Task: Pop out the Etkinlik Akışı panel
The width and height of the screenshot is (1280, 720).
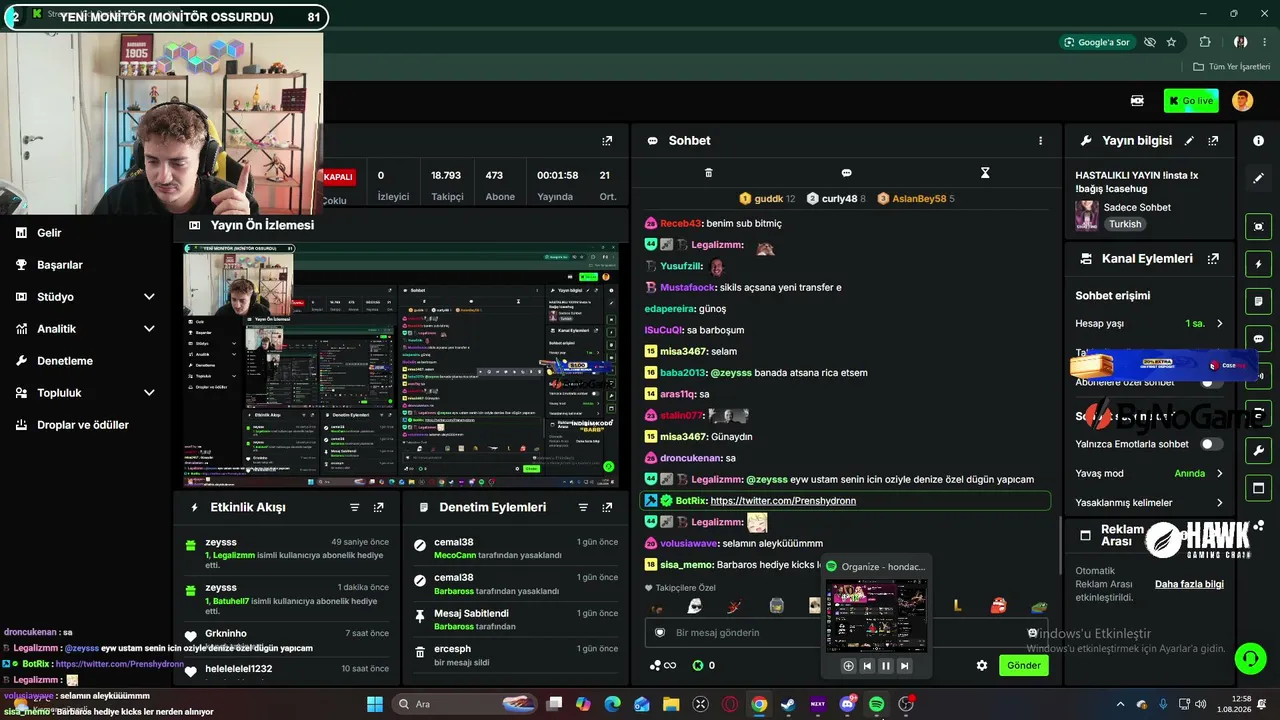Action: 378,508
